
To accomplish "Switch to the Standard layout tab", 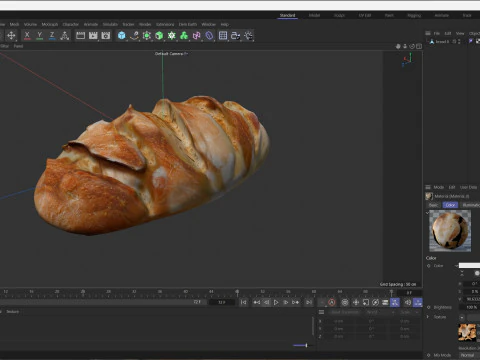I will click(x=287, y=15).
